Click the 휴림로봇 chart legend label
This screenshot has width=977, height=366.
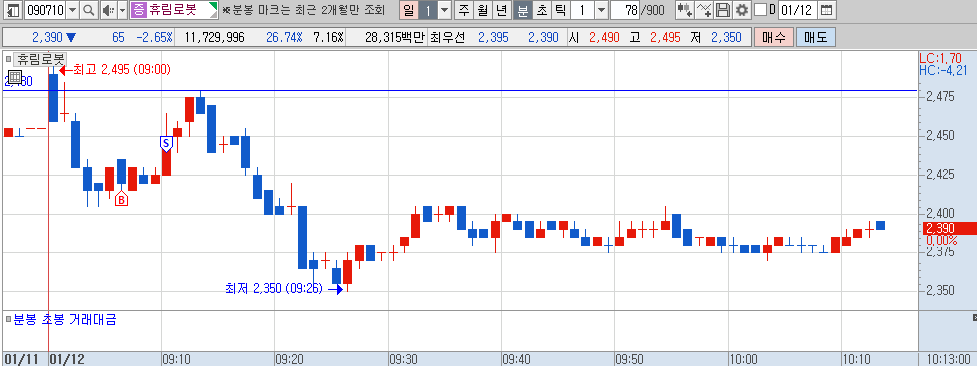point(40,59)
